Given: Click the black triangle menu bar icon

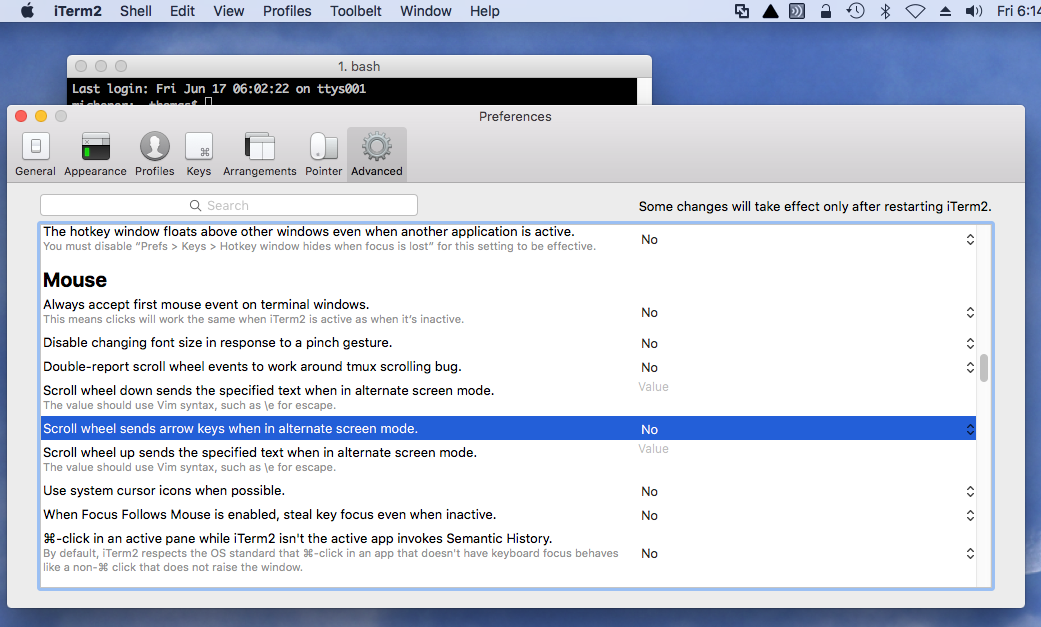Looking at the screenshot, I should 770,11.
